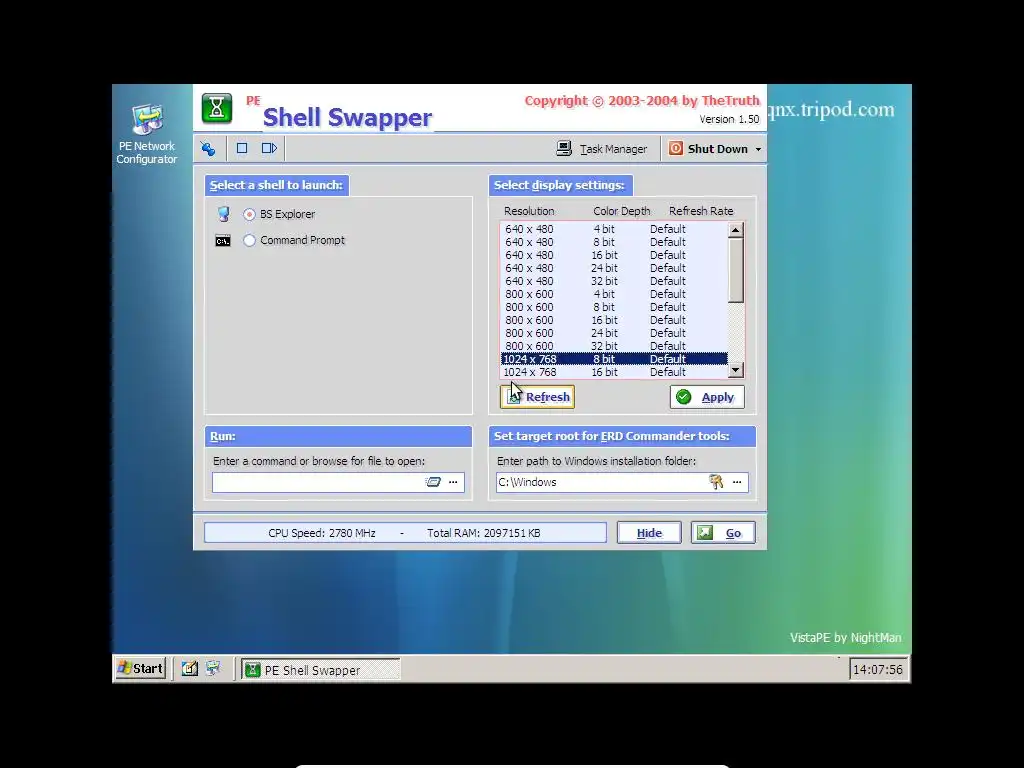Select 640 x 480 16 bit display mode
Image resolution: width=1024 pixels, height=768 pixels.
click(x=614, y=255)
